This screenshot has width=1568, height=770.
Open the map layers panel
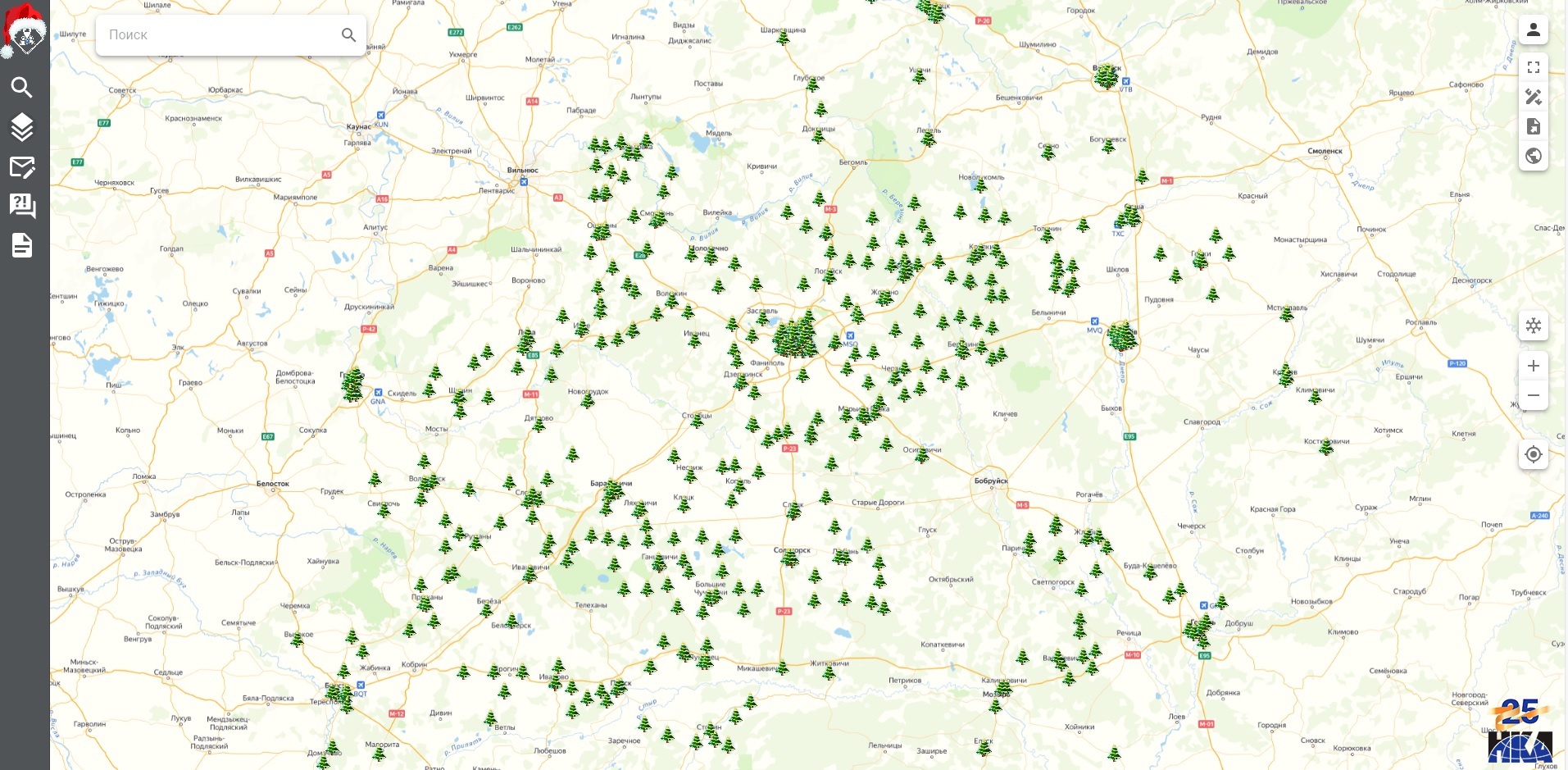pos(22,127)
